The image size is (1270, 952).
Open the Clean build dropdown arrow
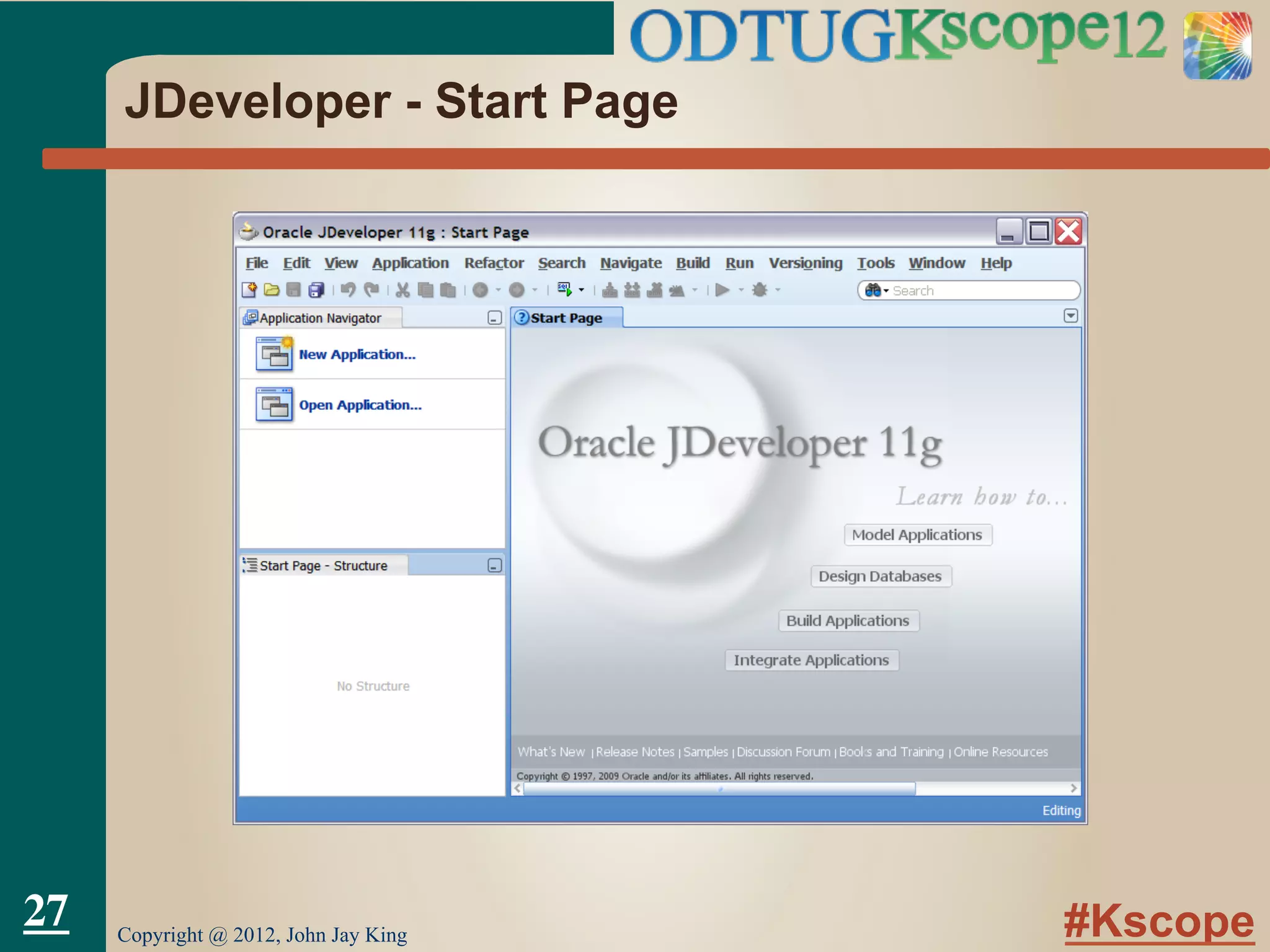click(695, 290)
